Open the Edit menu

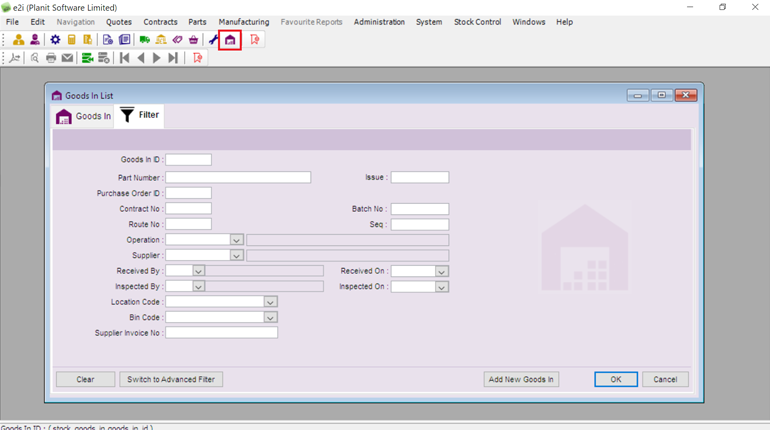(37, 22)
